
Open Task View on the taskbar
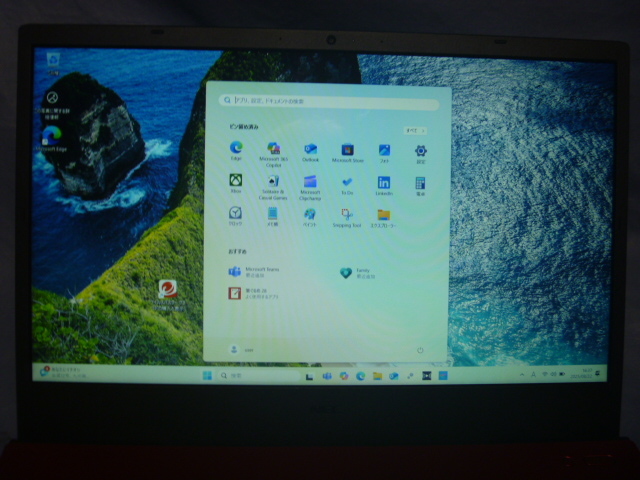point(309,376)
